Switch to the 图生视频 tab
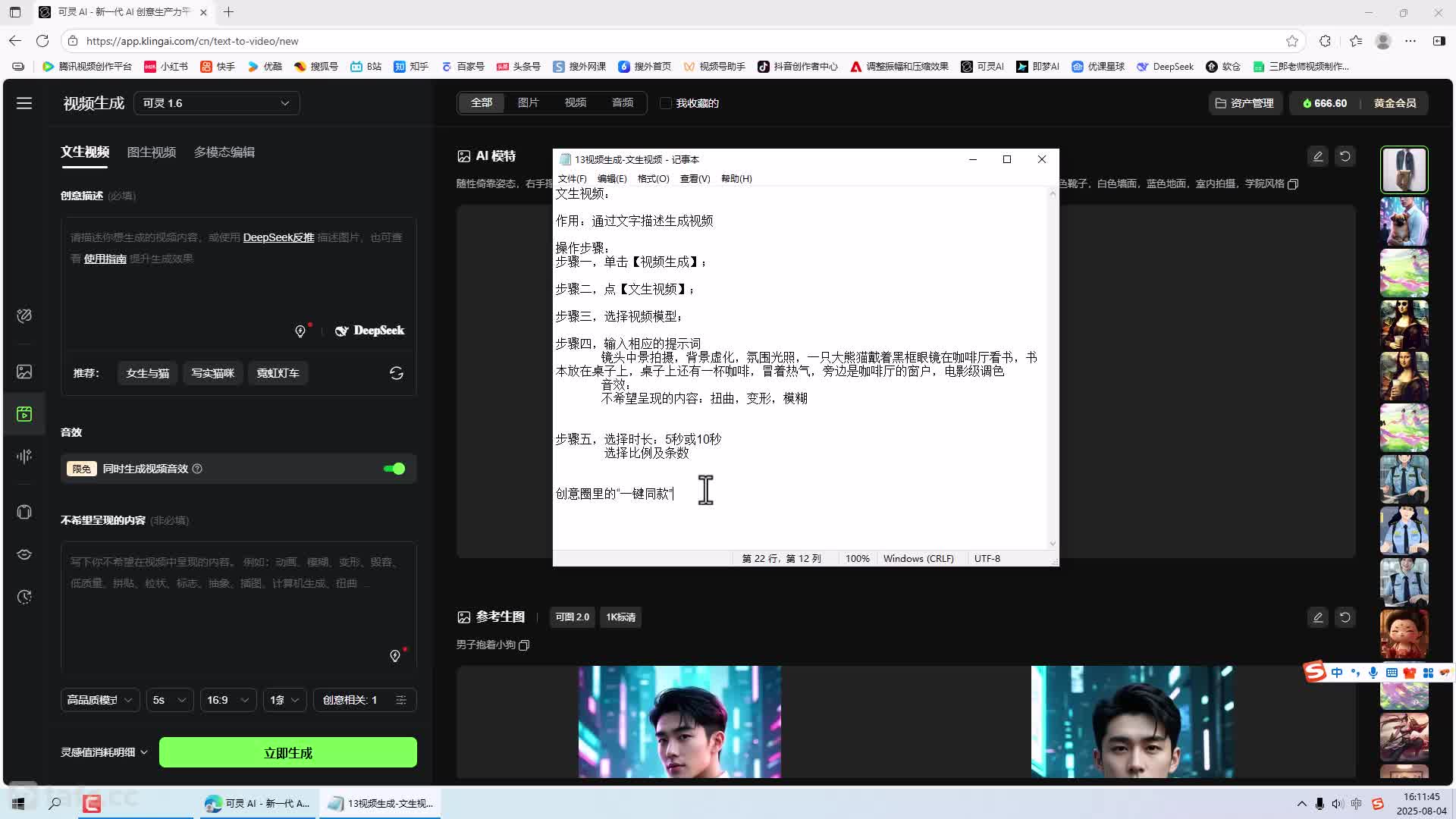 pos(152,152)
